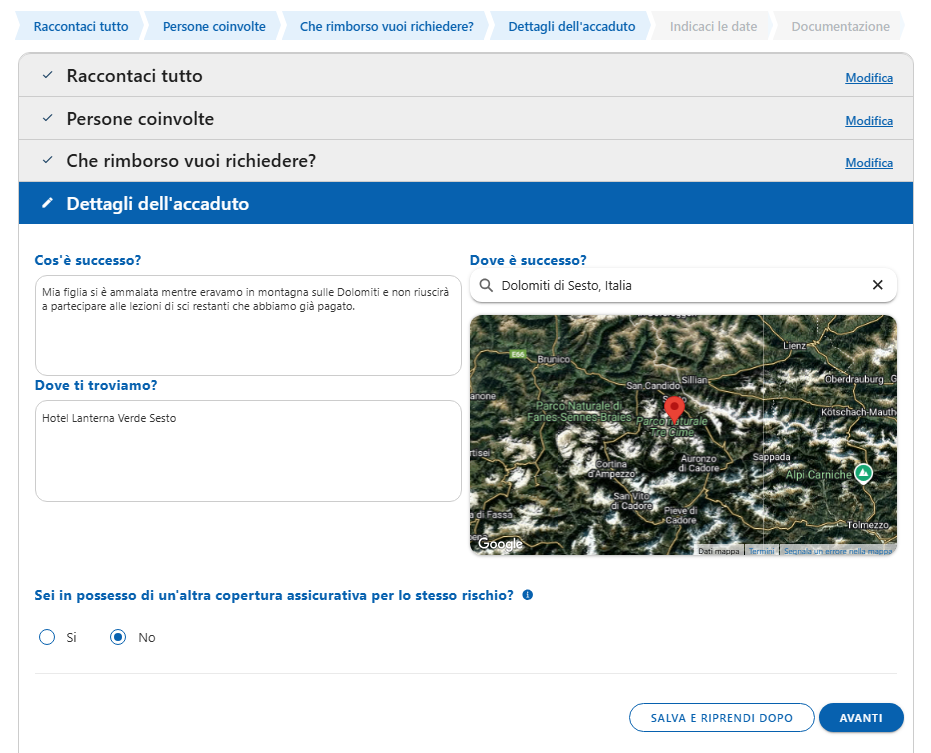The image size is (931, 753).
Task: Expand the 'Persone coinvolte' section
Action: tap(140, 119)
